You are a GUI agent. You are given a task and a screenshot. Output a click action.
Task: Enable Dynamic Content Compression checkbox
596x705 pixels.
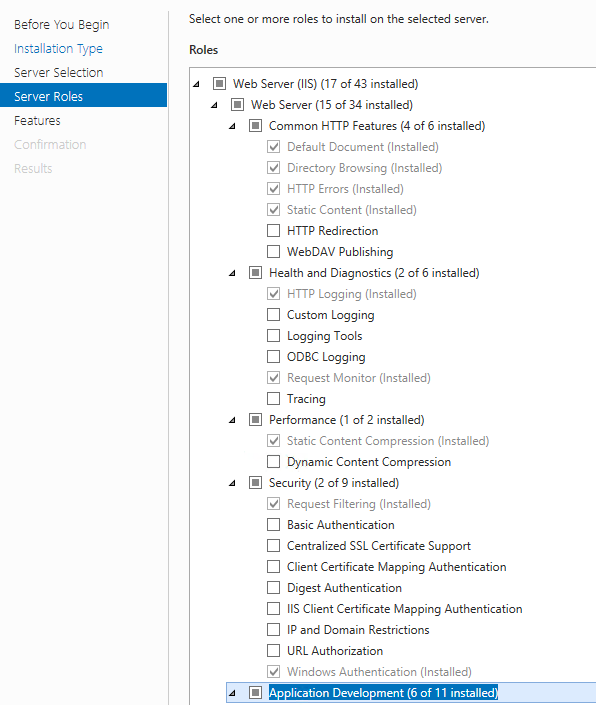pyautogui.click(x=273, y=462)
